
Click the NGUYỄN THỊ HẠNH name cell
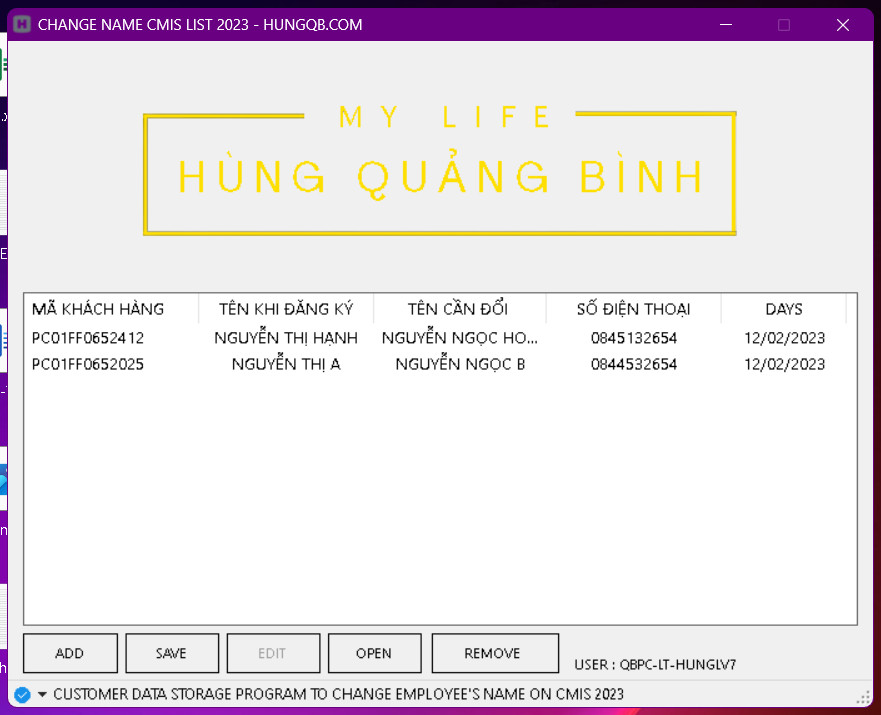[286, 338]
